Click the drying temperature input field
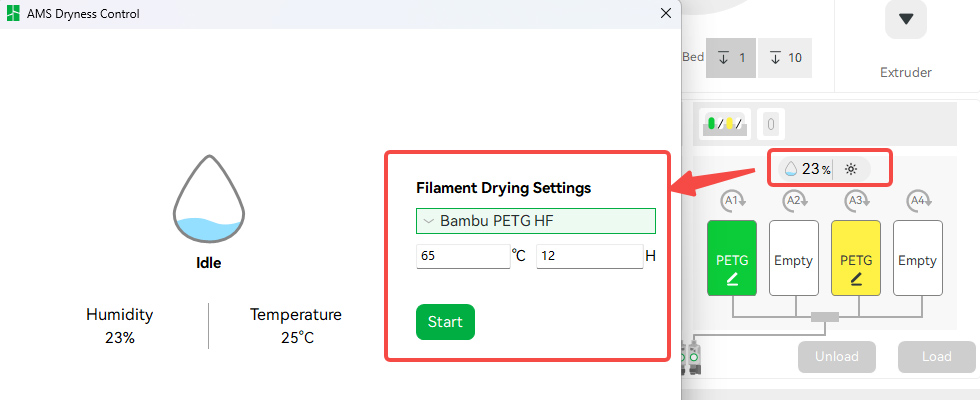Screen dimensions: 980x400 click(x=463, y=256)
